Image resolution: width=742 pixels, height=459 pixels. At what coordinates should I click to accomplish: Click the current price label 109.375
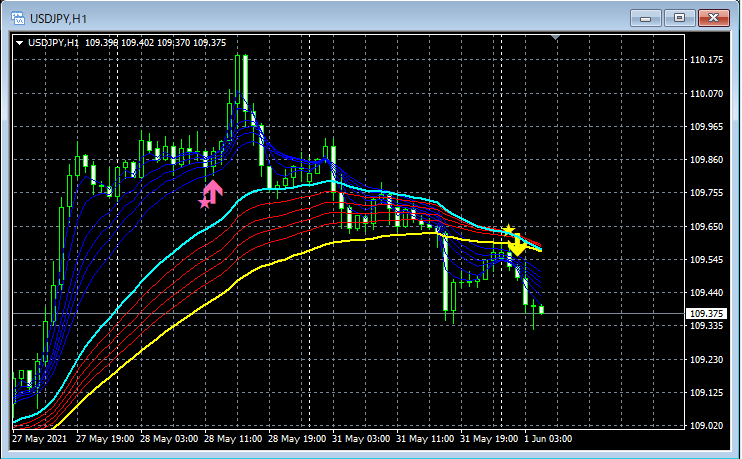tap(706, 313)
